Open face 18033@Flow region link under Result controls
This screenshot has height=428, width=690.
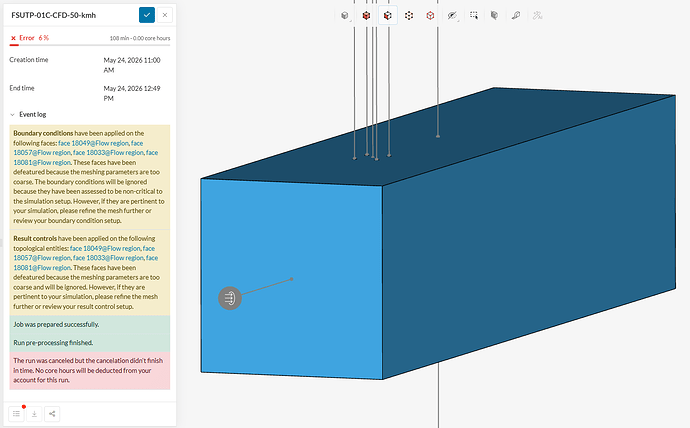point(108,258)
